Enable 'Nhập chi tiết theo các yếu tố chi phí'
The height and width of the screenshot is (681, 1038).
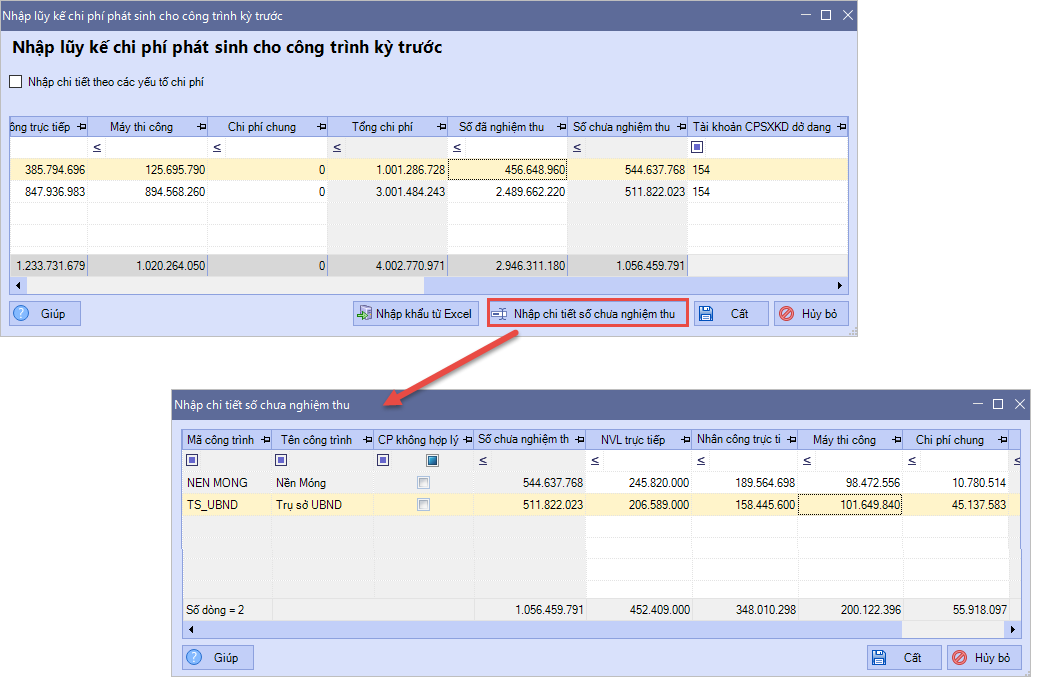click(15, 82)
